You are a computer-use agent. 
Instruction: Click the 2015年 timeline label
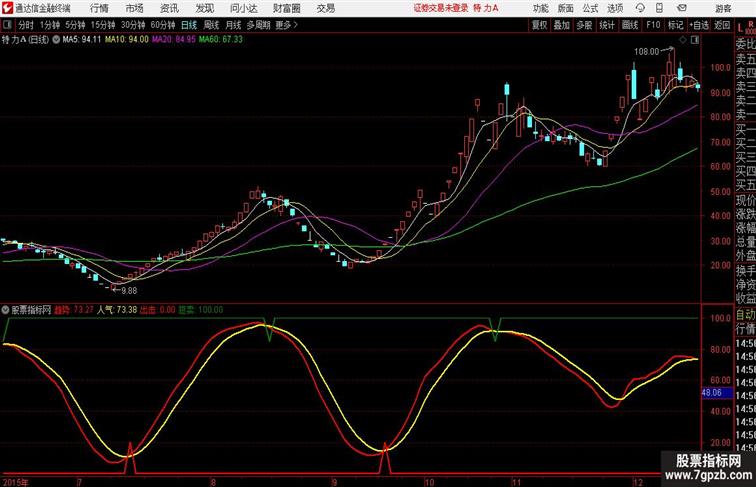[x=15, y=482]
